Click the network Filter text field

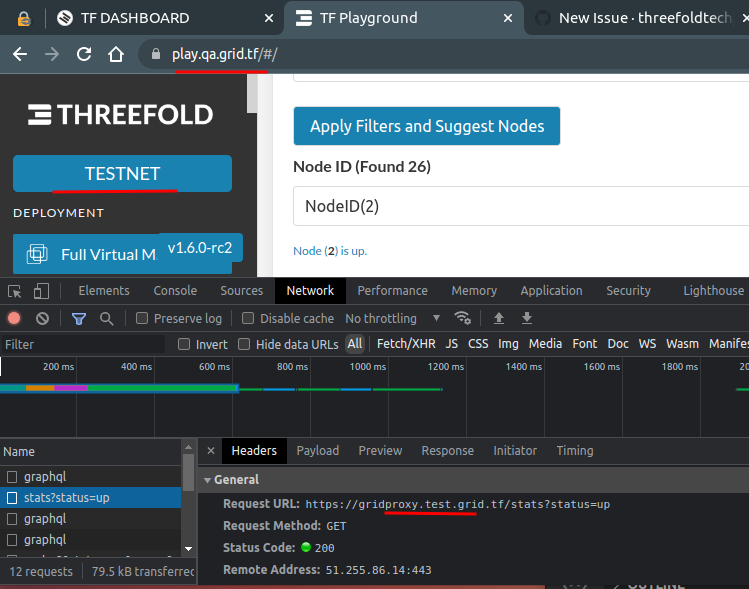(x=83, y=344)
